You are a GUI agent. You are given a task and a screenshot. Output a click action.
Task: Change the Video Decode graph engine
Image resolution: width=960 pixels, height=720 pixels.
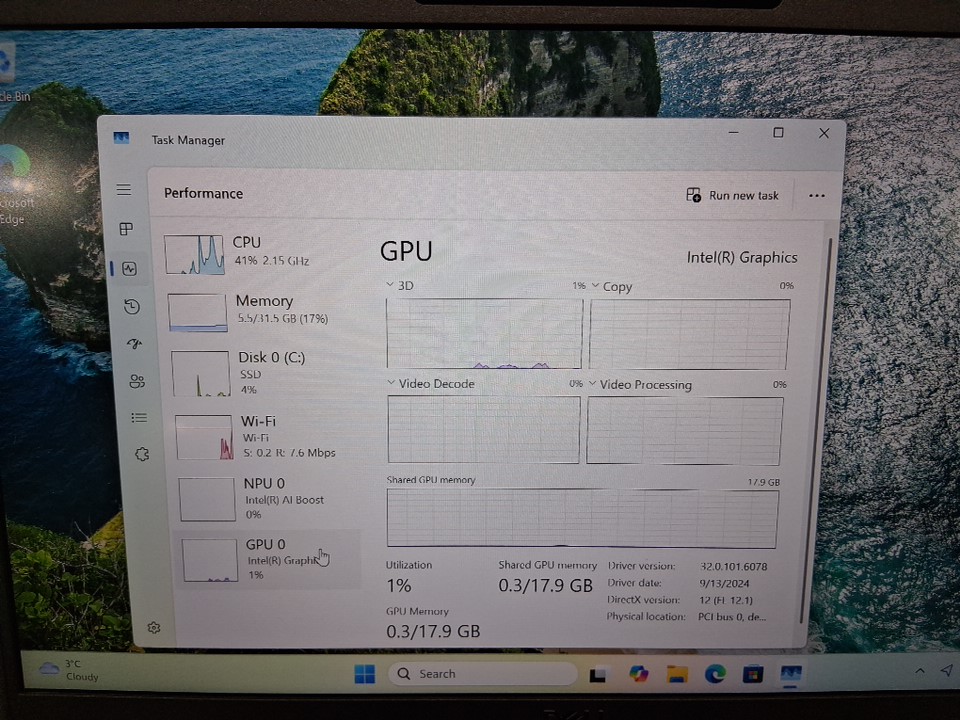(391, 384)
